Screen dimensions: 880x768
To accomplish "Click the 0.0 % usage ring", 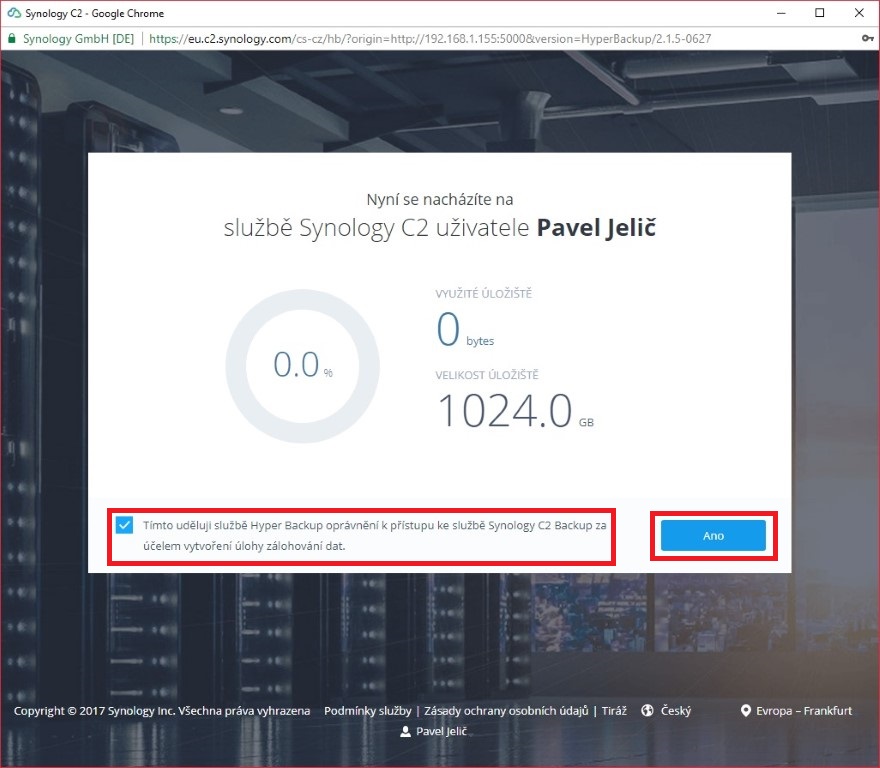I will coord(302,366).
